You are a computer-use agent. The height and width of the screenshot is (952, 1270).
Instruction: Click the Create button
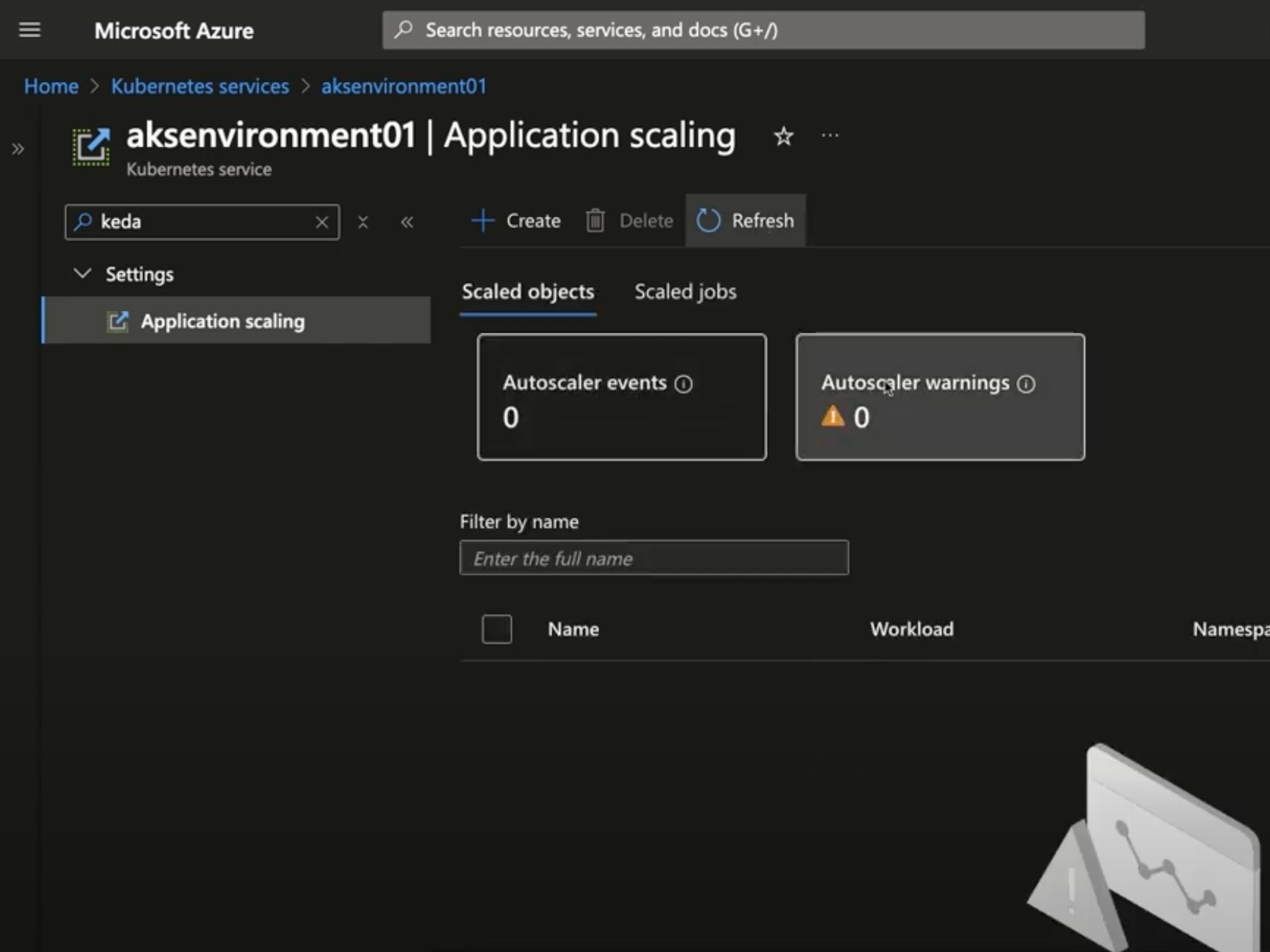click(x=516, y=221)
